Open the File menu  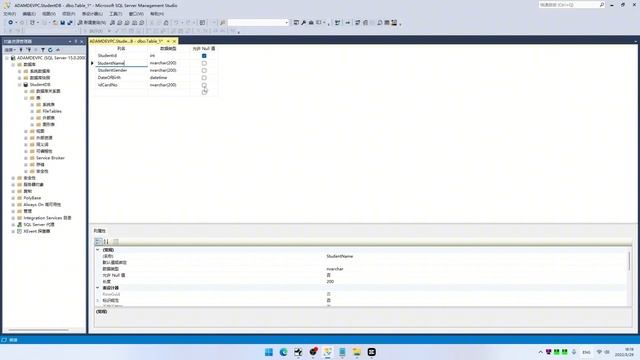(10, 14)
